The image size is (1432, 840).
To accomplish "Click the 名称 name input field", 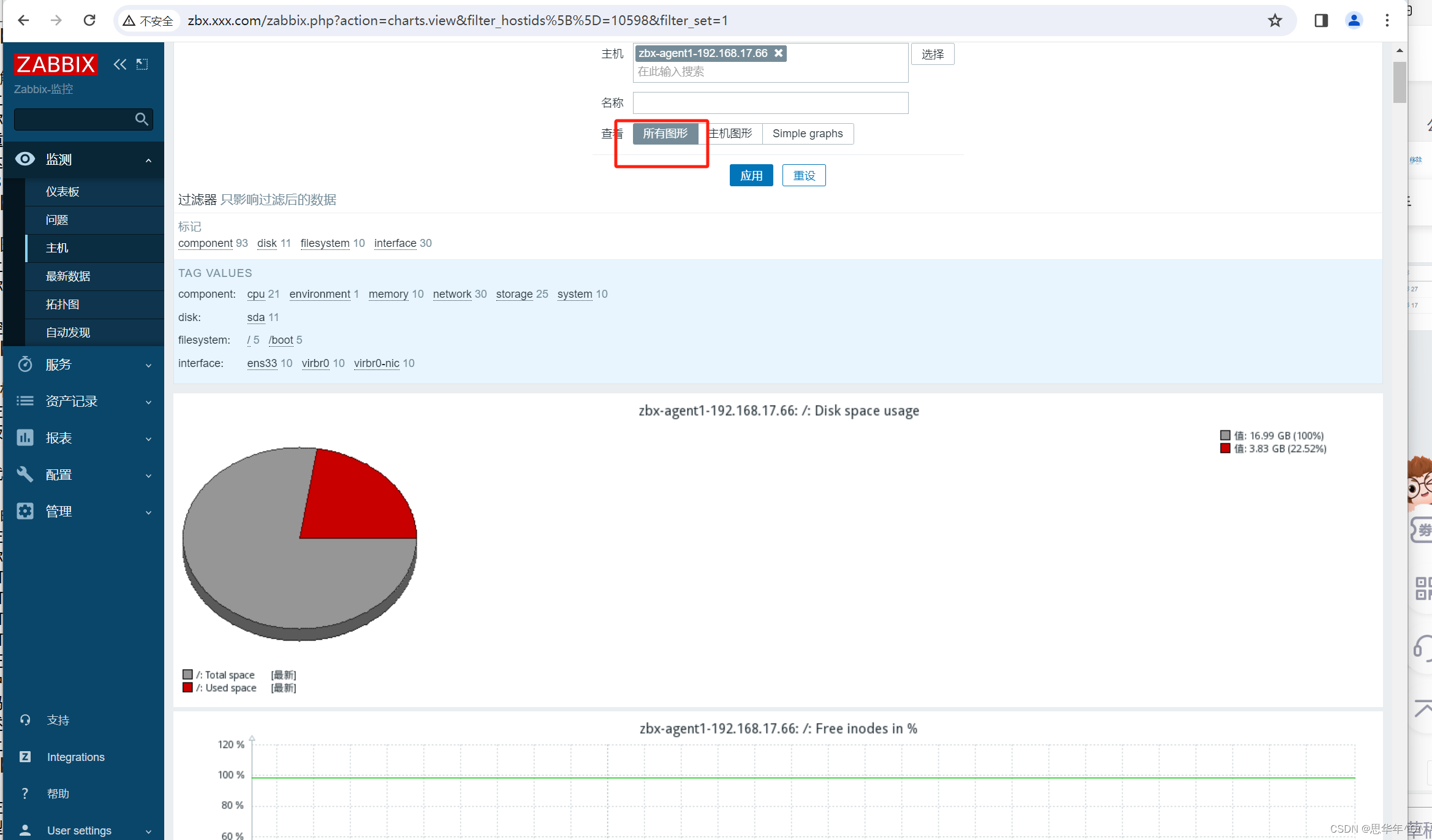I will (x=770, y=103).
